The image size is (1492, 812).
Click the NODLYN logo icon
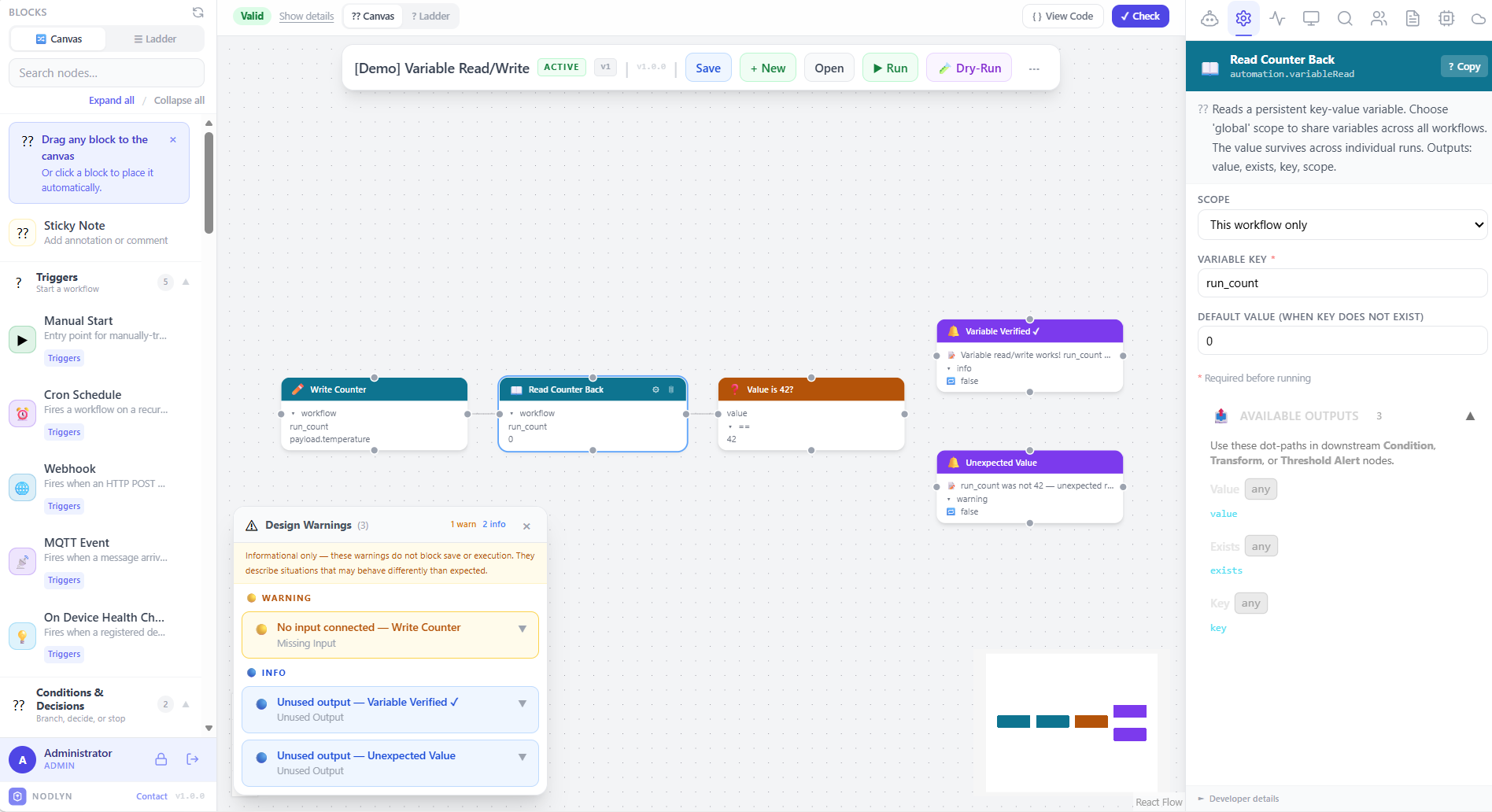(x=18, y=796)
